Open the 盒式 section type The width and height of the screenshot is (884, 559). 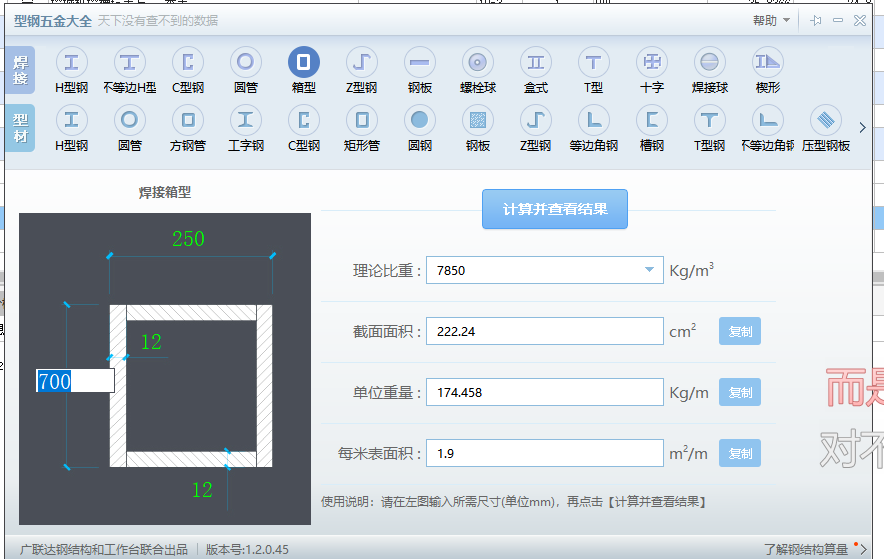click(x=536, y=63)
